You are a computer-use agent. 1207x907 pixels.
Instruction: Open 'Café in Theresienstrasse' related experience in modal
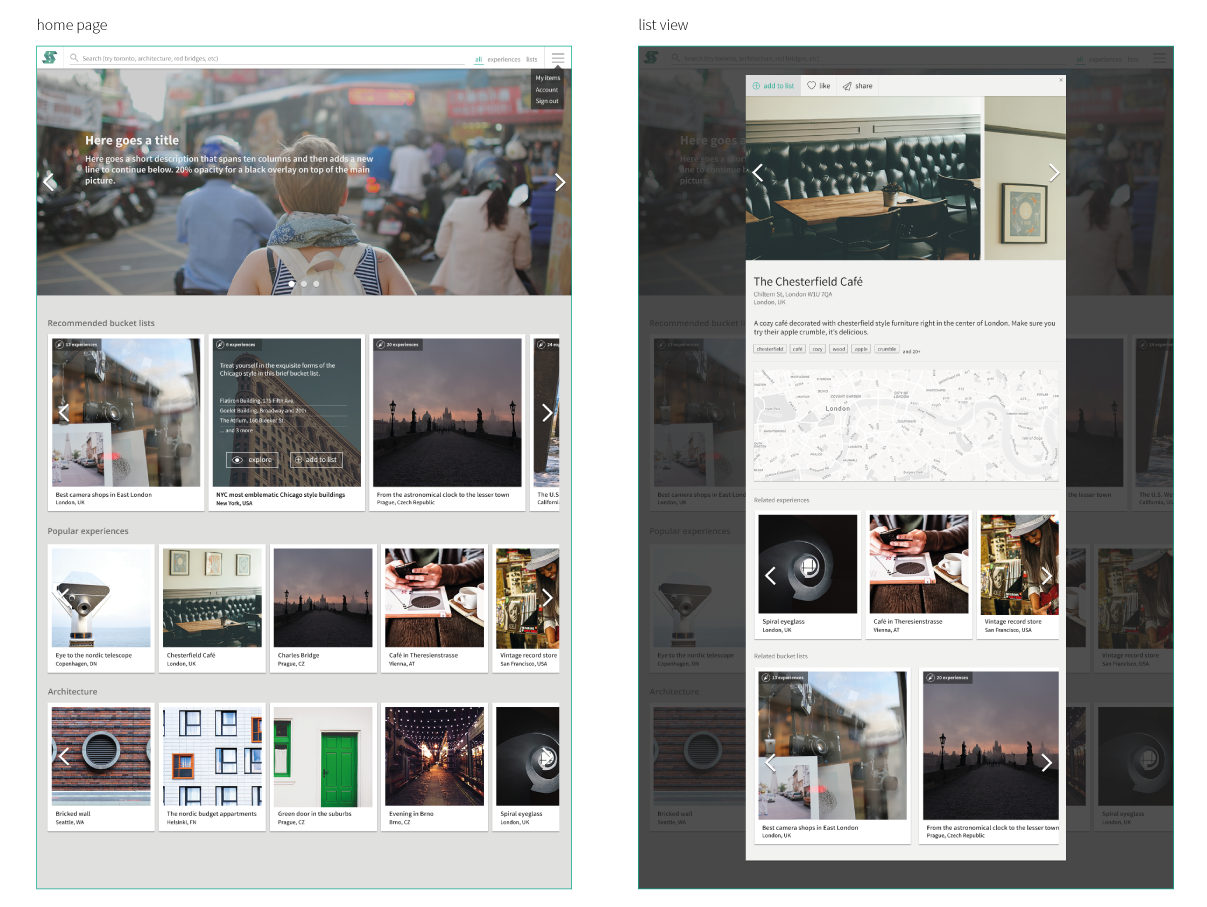tap(918, 575)
